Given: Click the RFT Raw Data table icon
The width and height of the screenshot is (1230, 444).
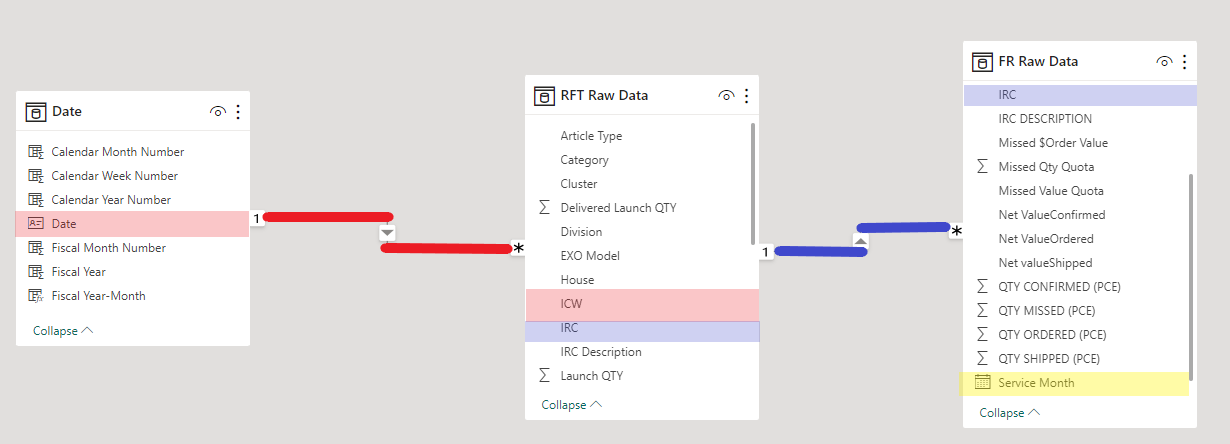Looking at the screenshot, I should (545, 96).
